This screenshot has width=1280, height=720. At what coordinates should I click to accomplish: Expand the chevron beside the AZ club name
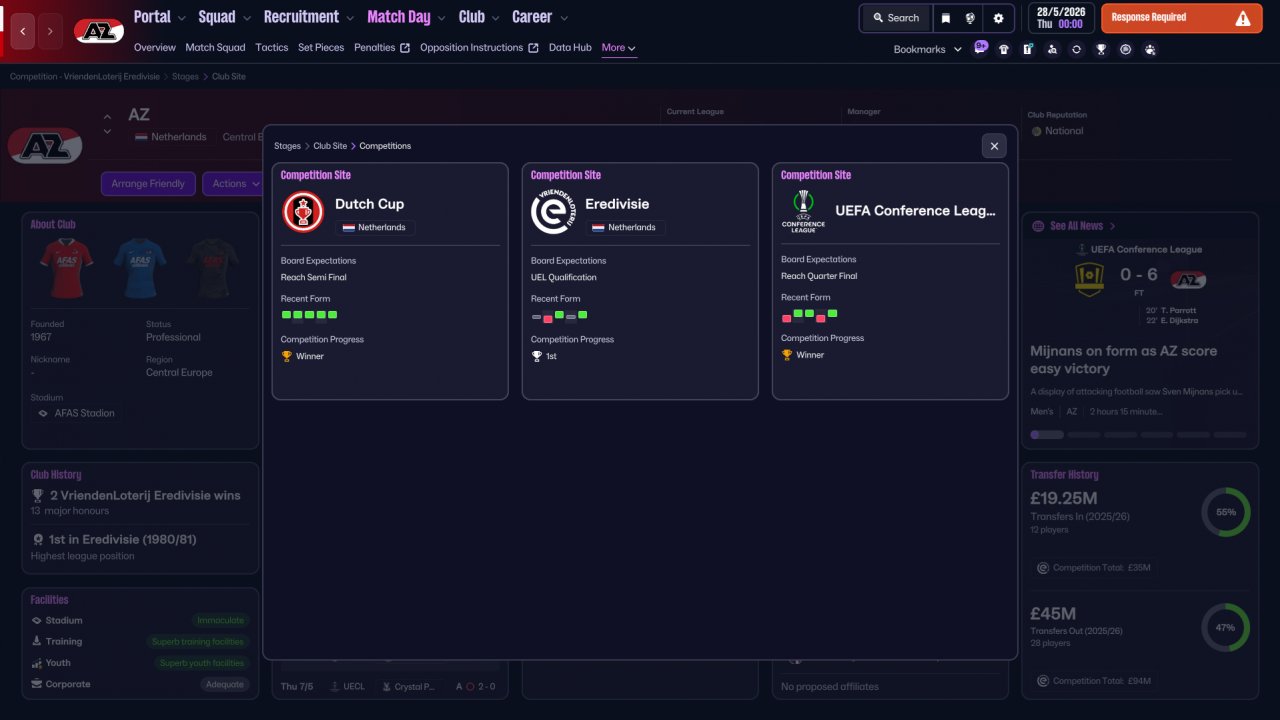(107, 131)
